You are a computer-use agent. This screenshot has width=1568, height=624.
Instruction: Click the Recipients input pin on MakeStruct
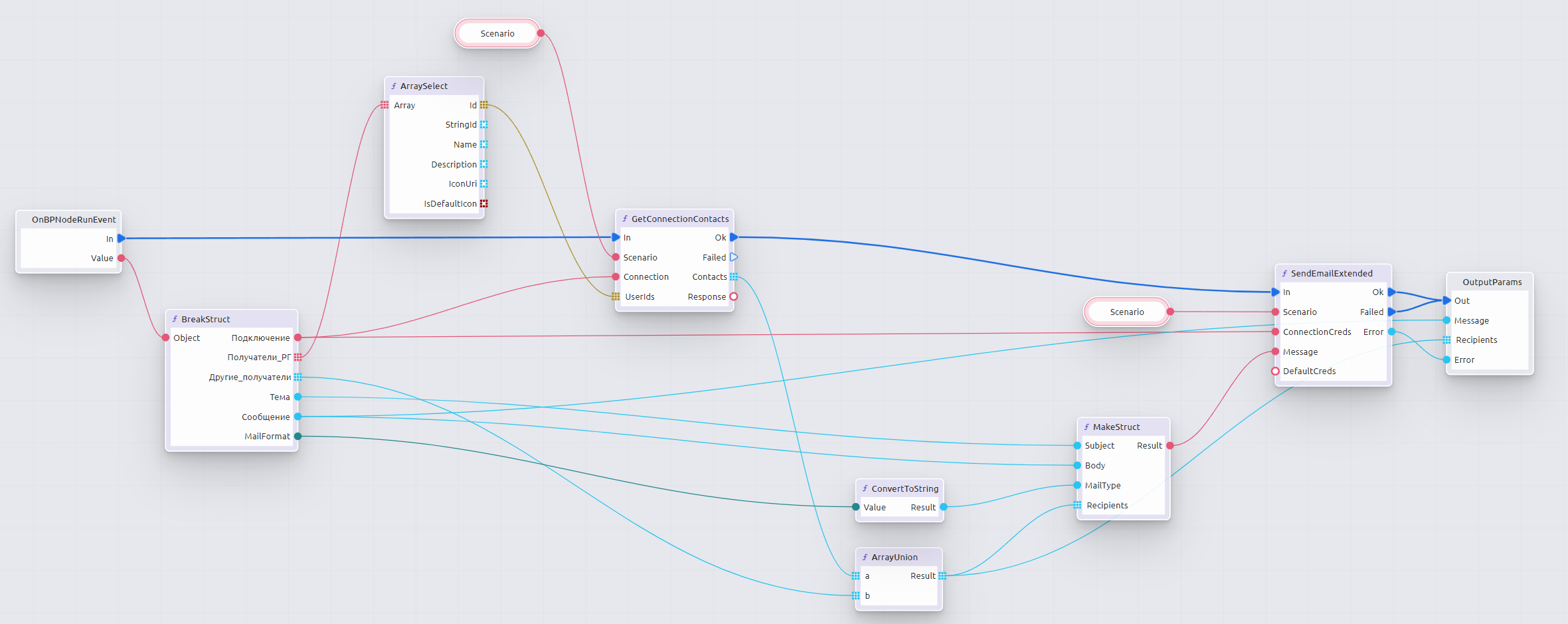pyautogui.click(x=1077, y=505)
